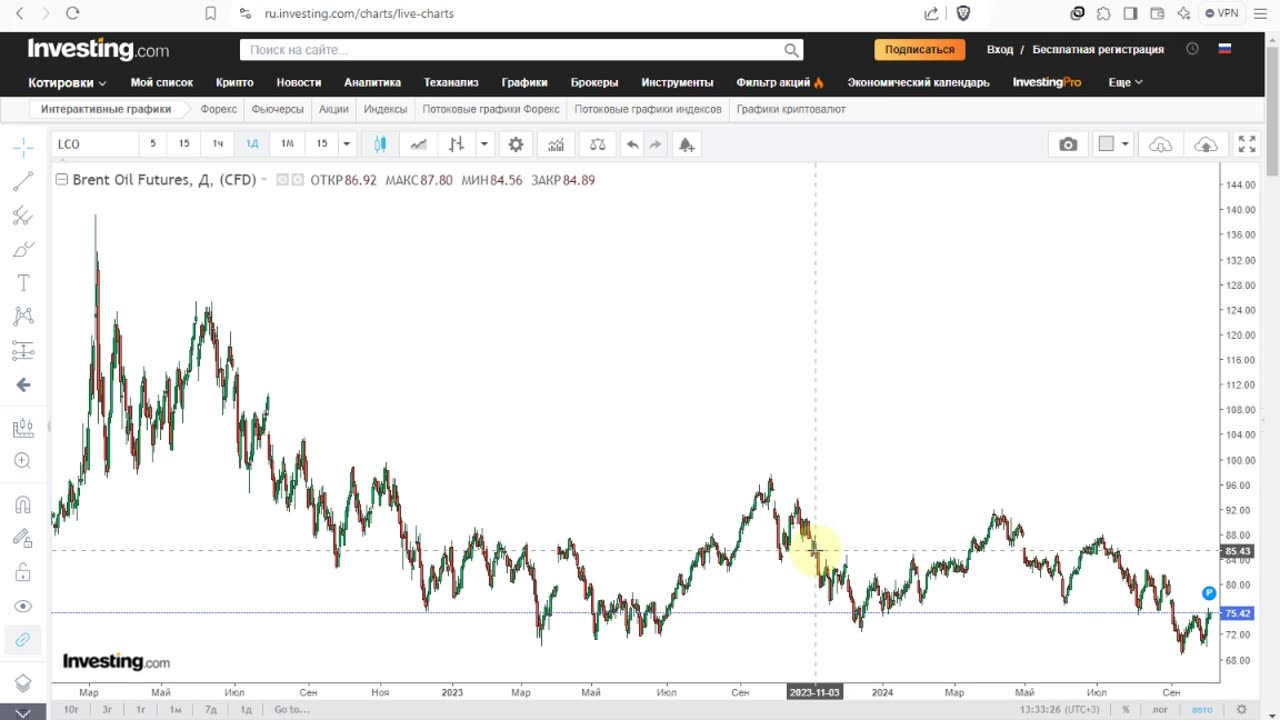Screen dimensions: 1280x720
Task: Take a chart snapshot with camera icon
Action: click(1068, 144)
